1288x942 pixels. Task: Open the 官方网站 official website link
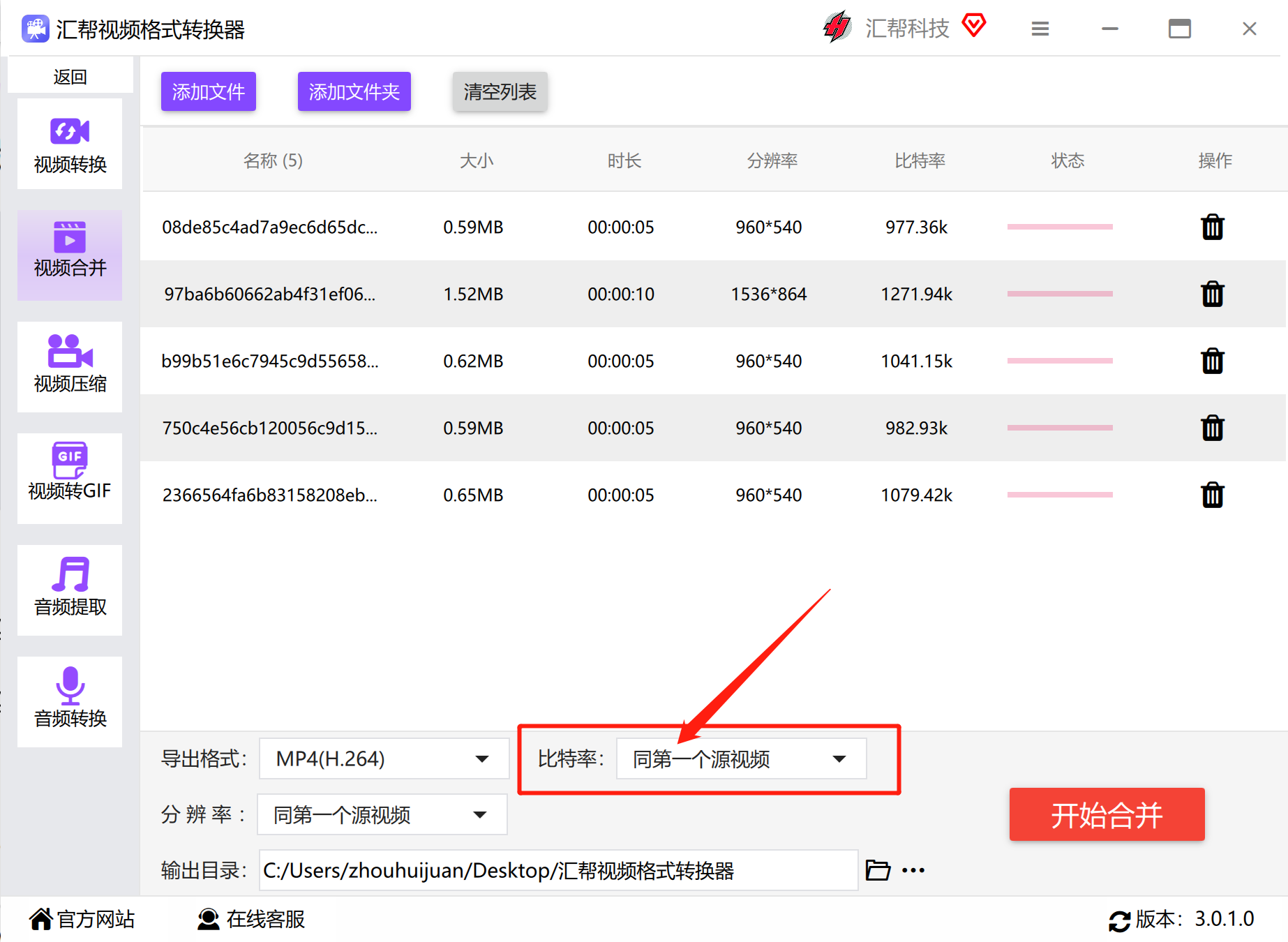[82, 919]
